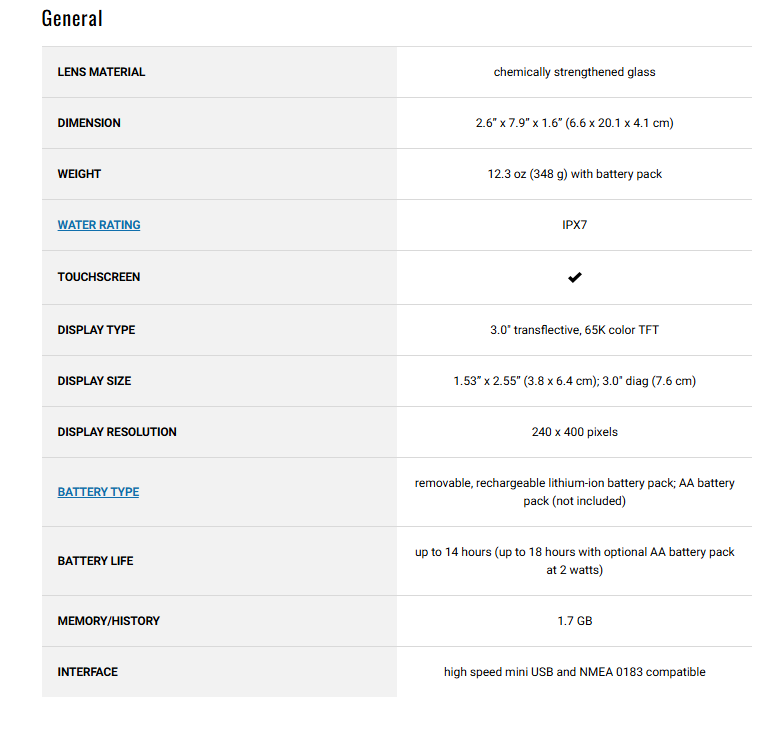Select the Lens Material row label
Screen dimensions: 774x731
101,72
